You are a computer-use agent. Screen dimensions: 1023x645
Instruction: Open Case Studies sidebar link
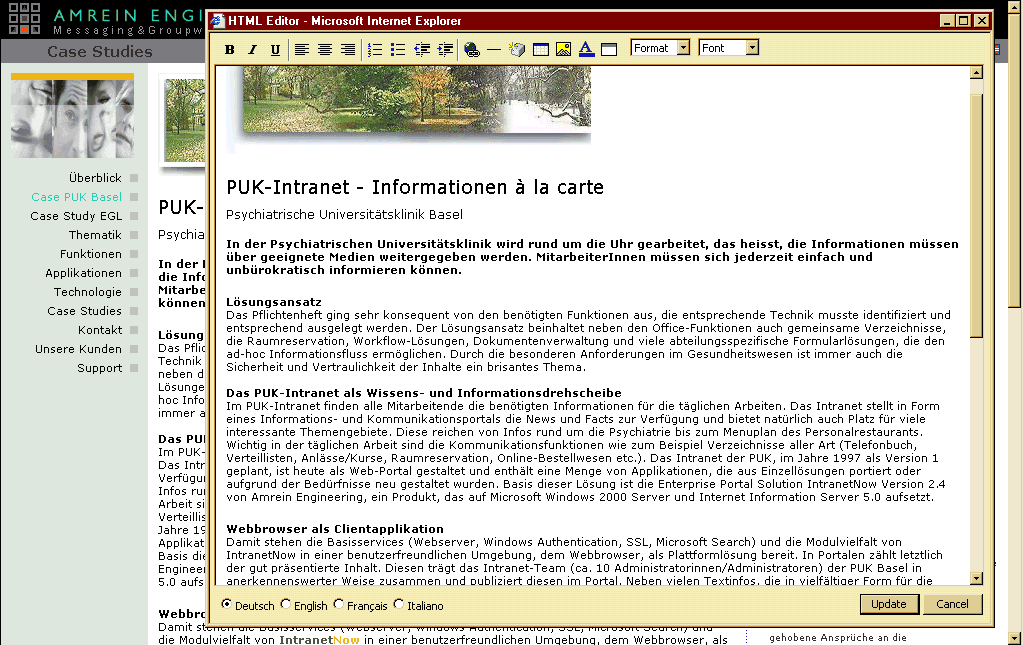pos(84,311)
